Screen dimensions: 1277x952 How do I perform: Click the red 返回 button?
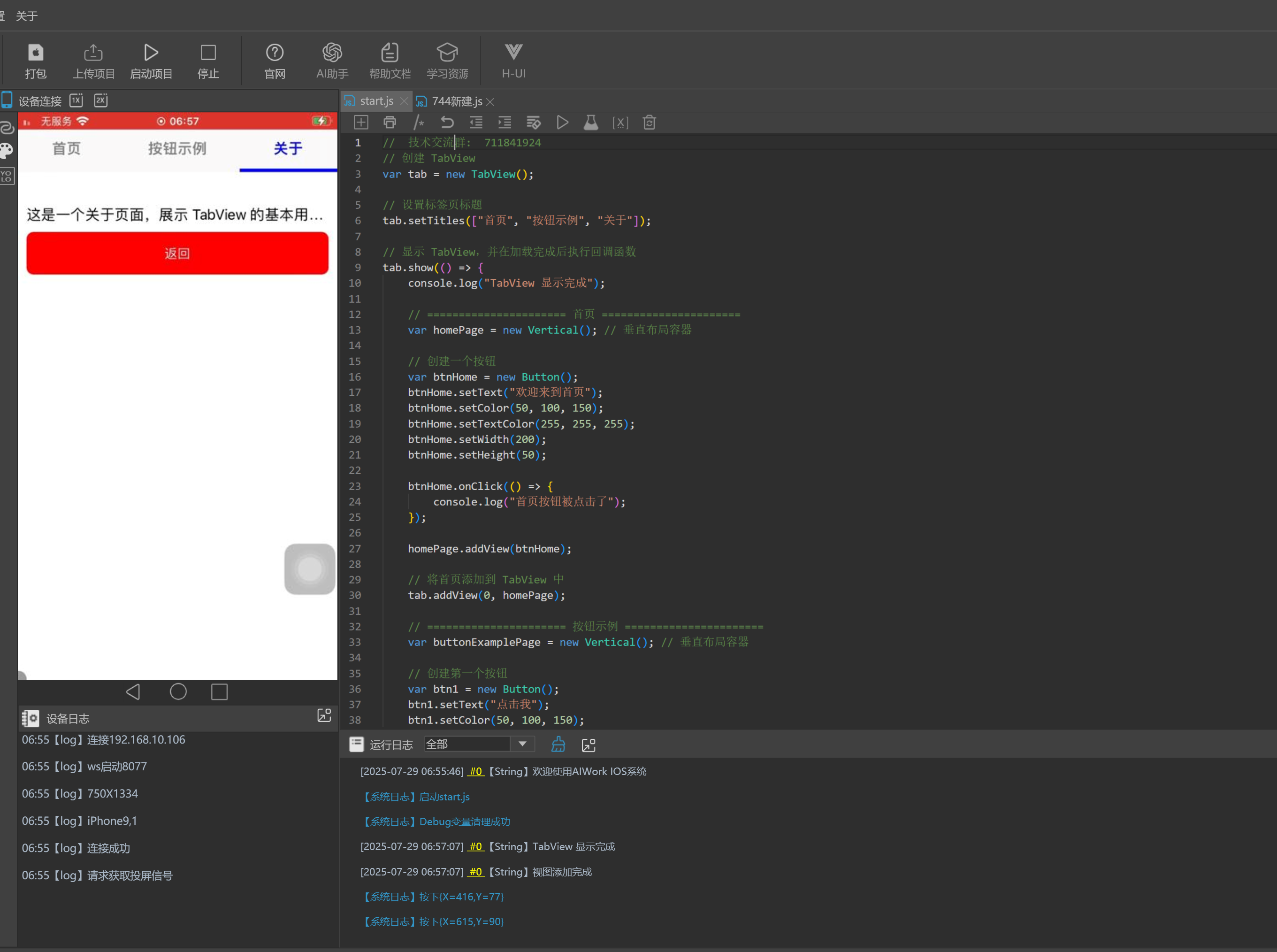(x=177, y=253)
